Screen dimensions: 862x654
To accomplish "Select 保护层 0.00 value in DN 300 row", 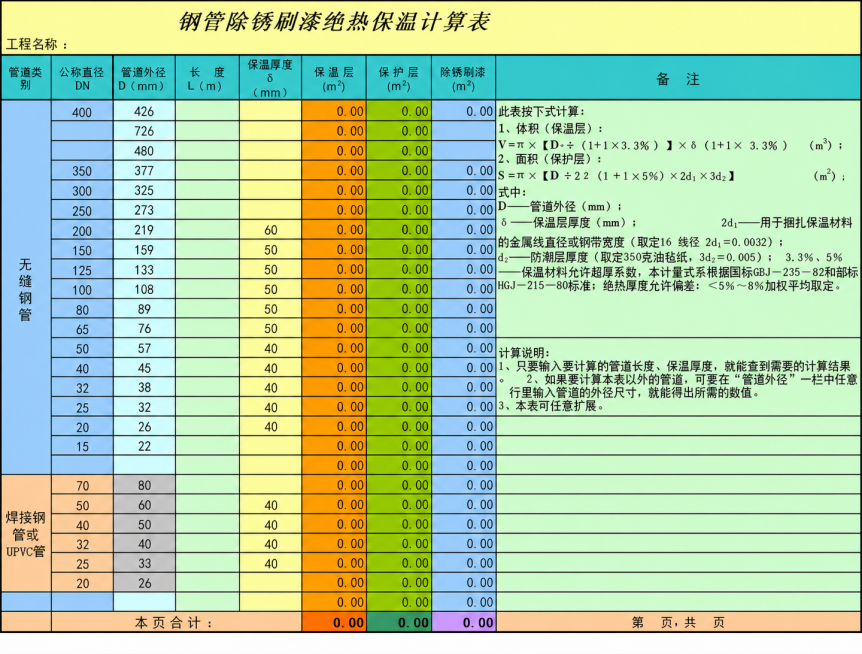I will pos(399,191).
